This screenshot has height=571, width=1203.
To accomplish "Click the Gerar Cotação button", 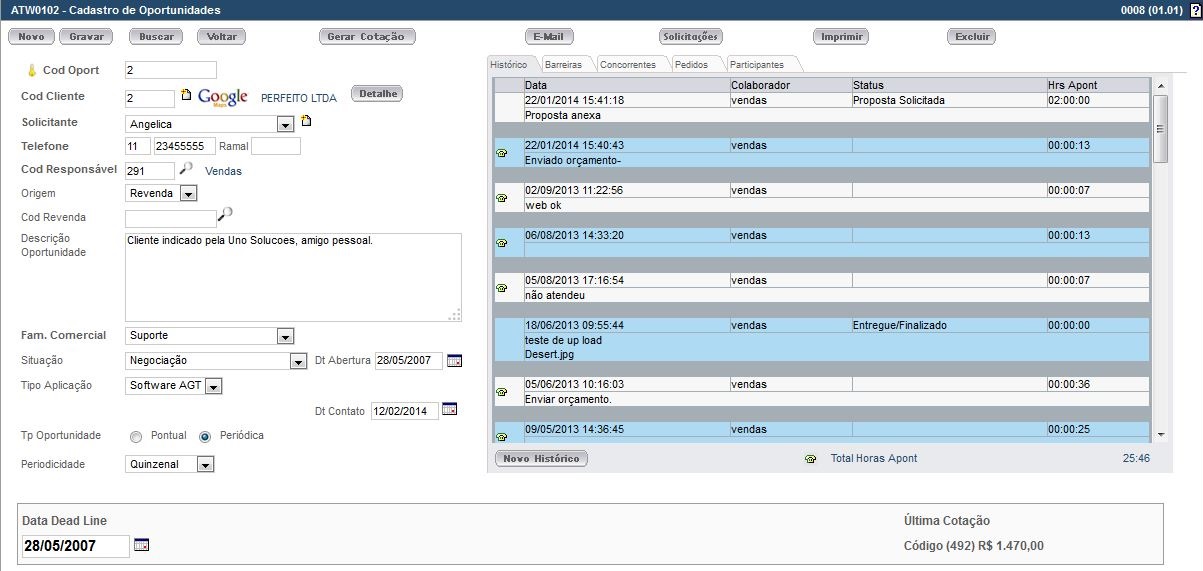I will [367, 37].
